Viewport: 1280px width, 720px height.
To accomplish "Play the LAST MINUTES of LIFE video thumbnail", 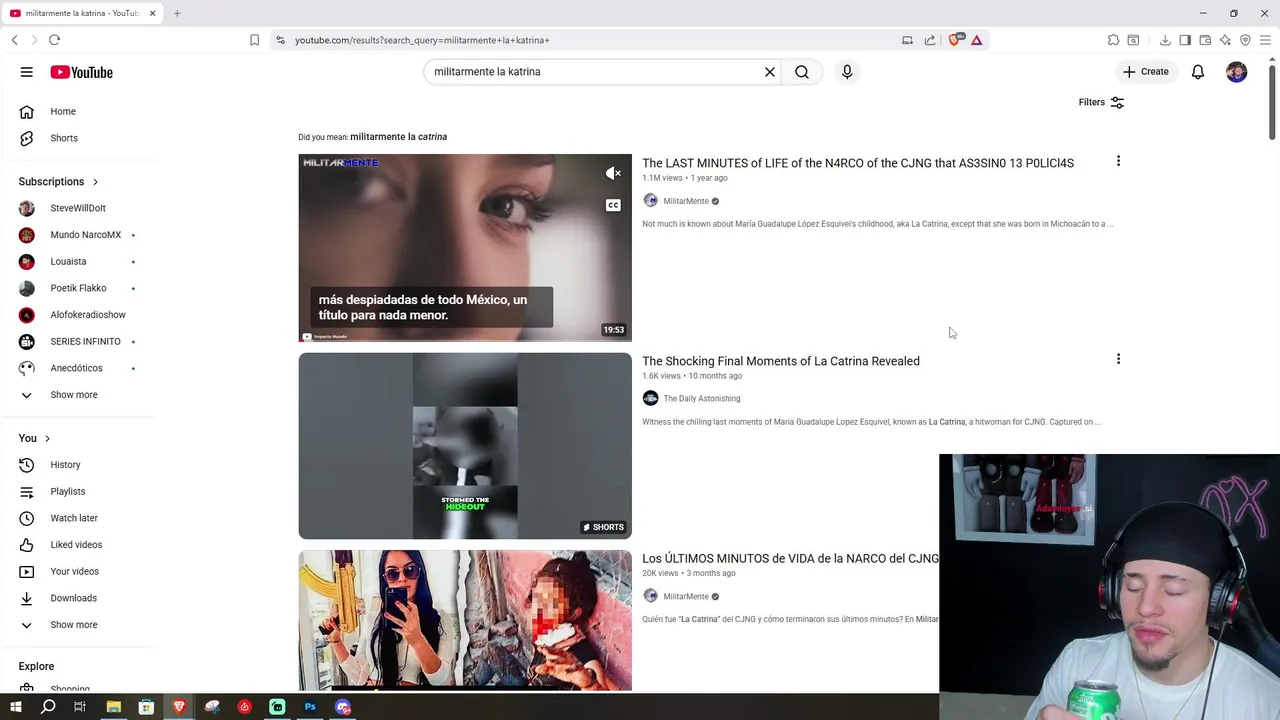I will [465, 248].
